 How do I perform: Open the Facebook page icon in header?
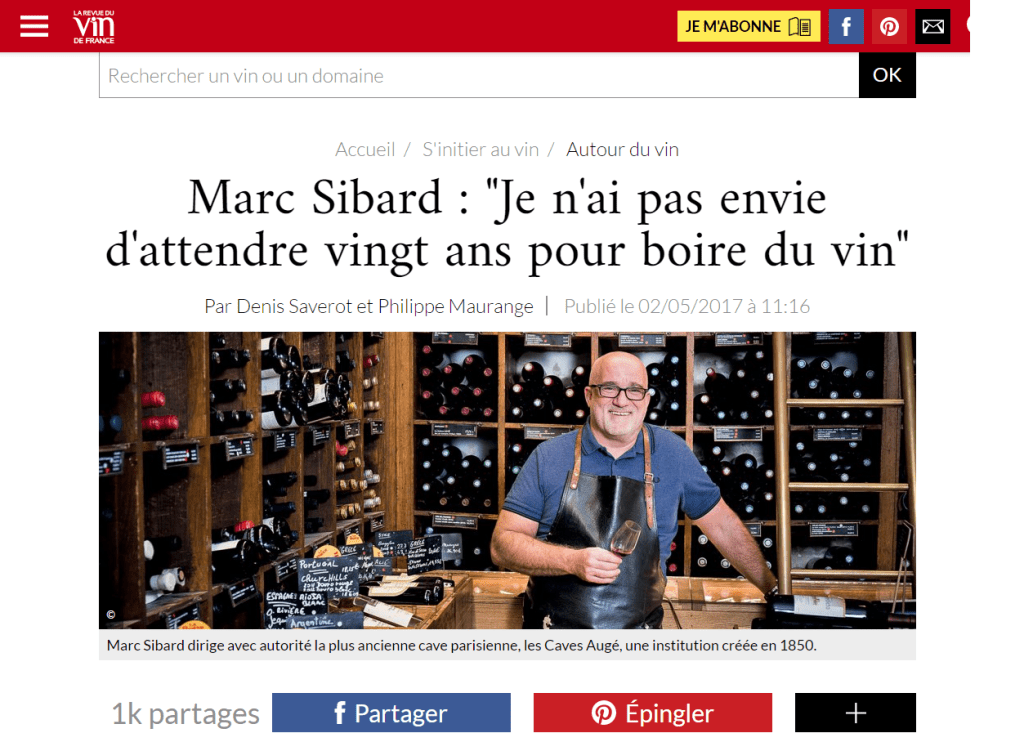pos(846,26)
